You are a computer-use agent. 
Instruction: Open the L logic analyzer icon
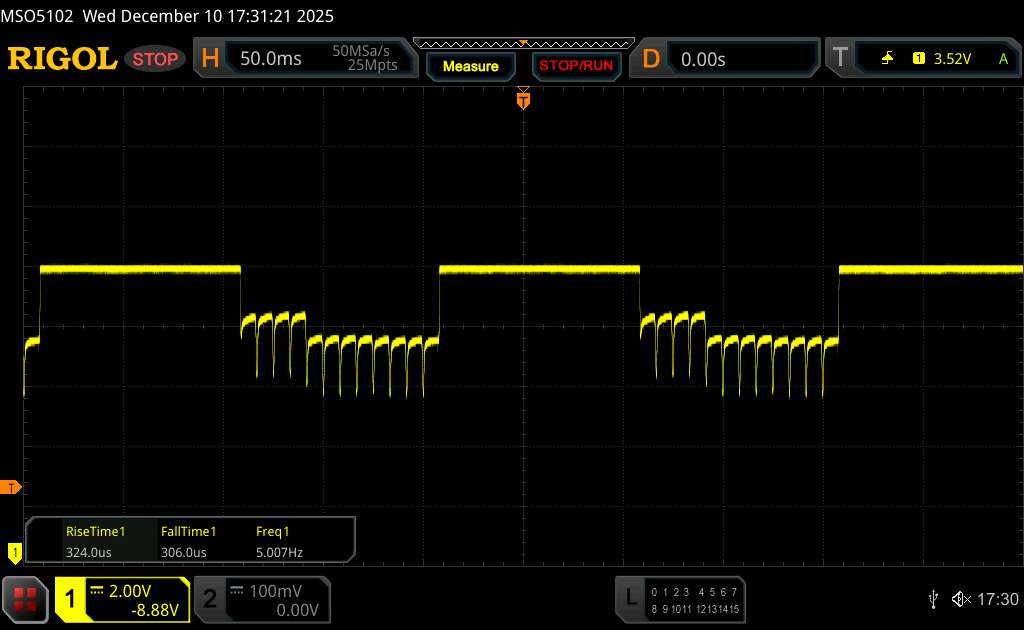point(630,598)
